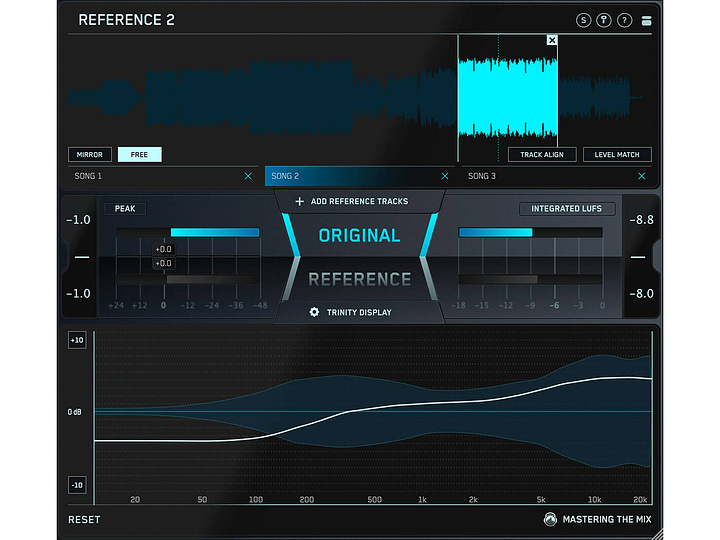Open the hamburger menu icon in header
This screenshot has height=540, width=720.
pyautogui.click(x=647, y=21)
